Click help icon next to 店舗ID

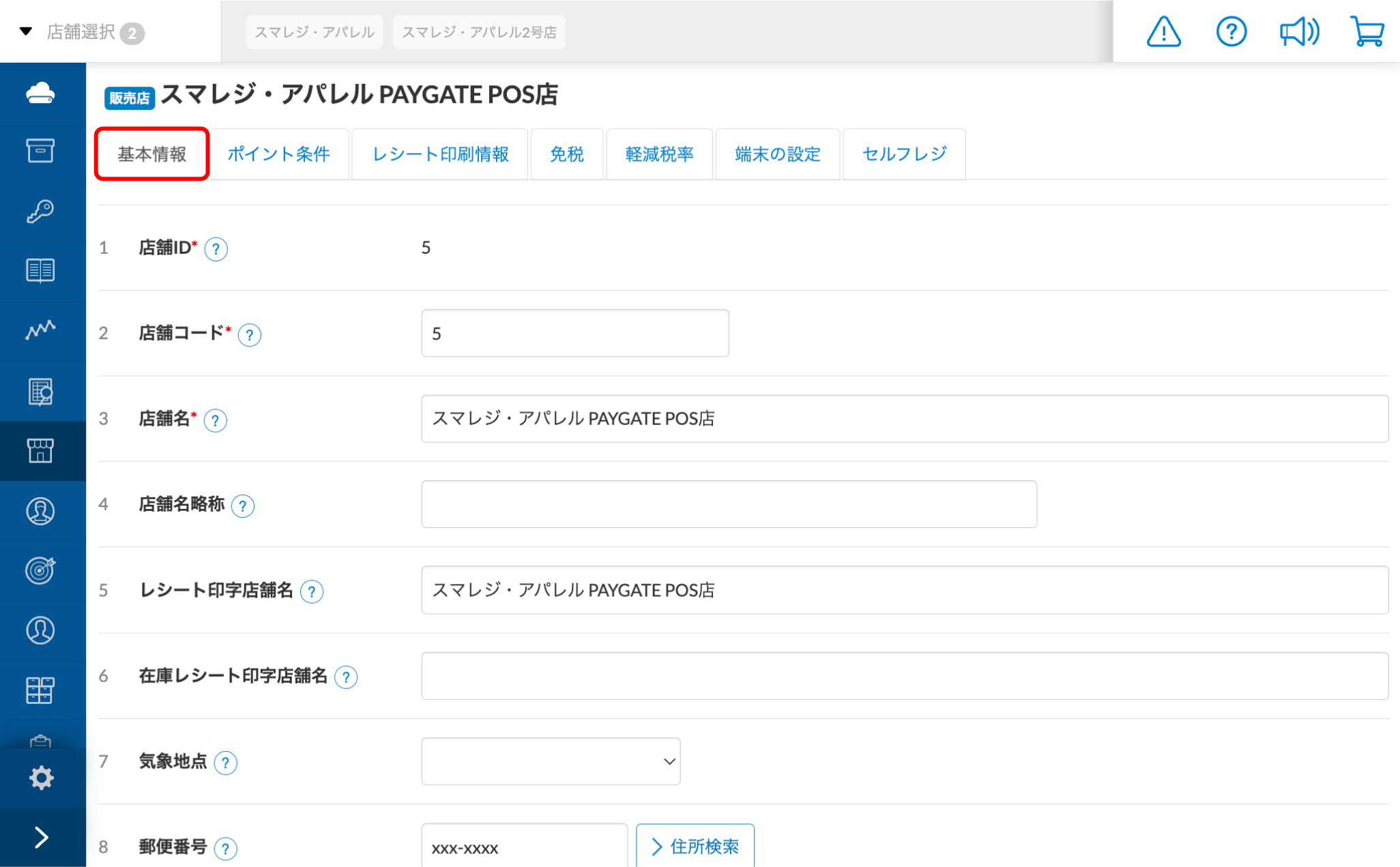[x=216, y=249]
